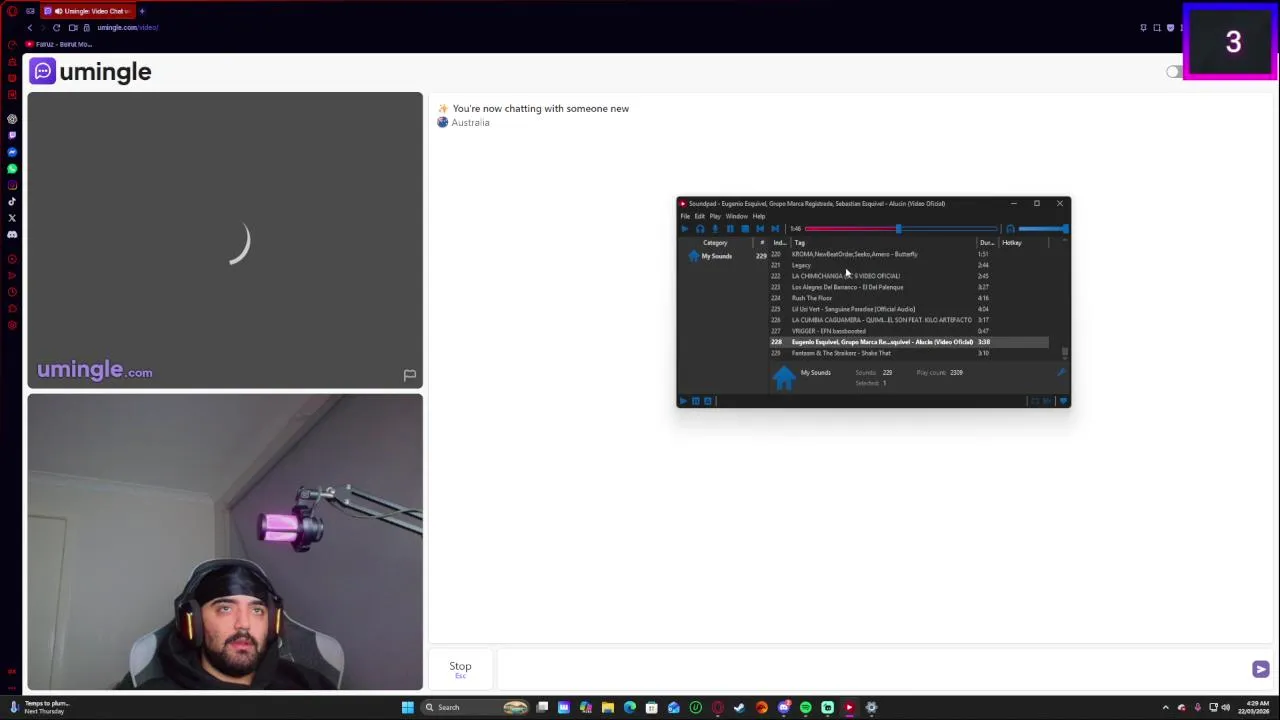The width and height of the screenshot is (1280, 720).
Task: Go back with the browser back arrow
Action: pyautogui.click(x=30, y=28)
